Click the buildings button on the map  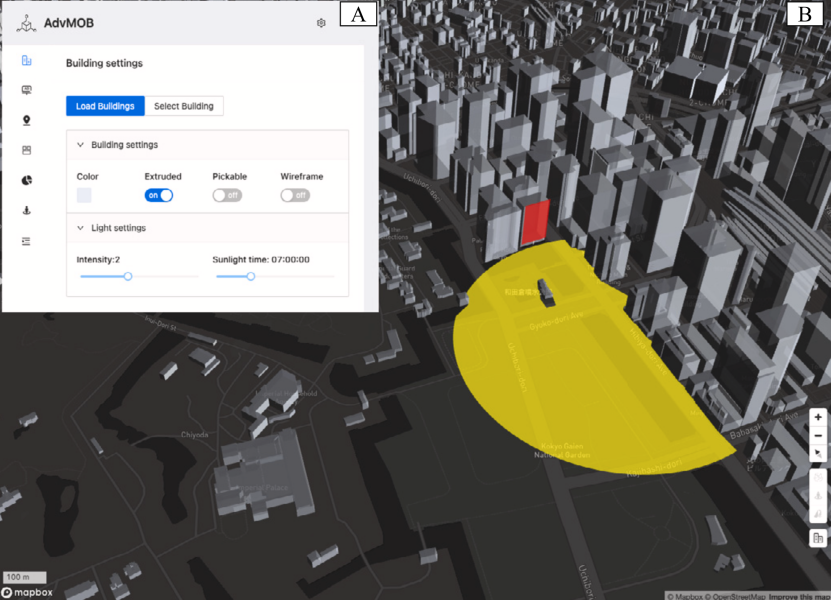pos(818,538)
